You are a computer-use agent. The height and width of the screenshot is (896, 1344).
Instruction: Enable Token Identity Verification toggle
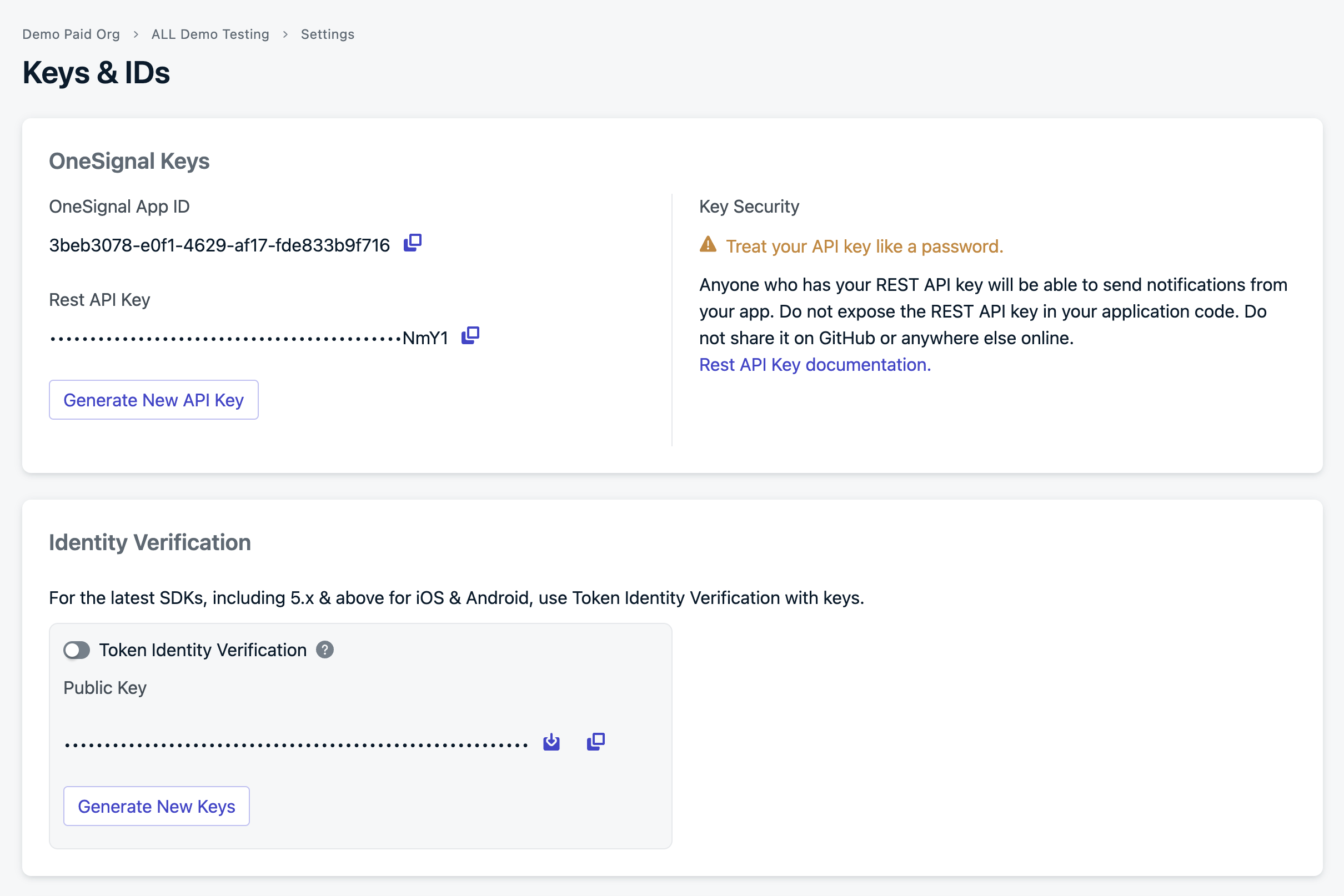(x=77, y=650)
